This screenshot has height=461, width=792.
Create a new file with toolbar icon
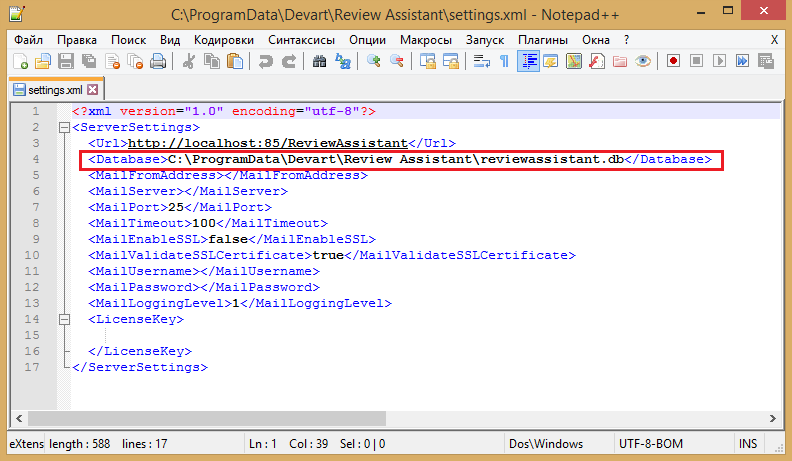point(20,62)
